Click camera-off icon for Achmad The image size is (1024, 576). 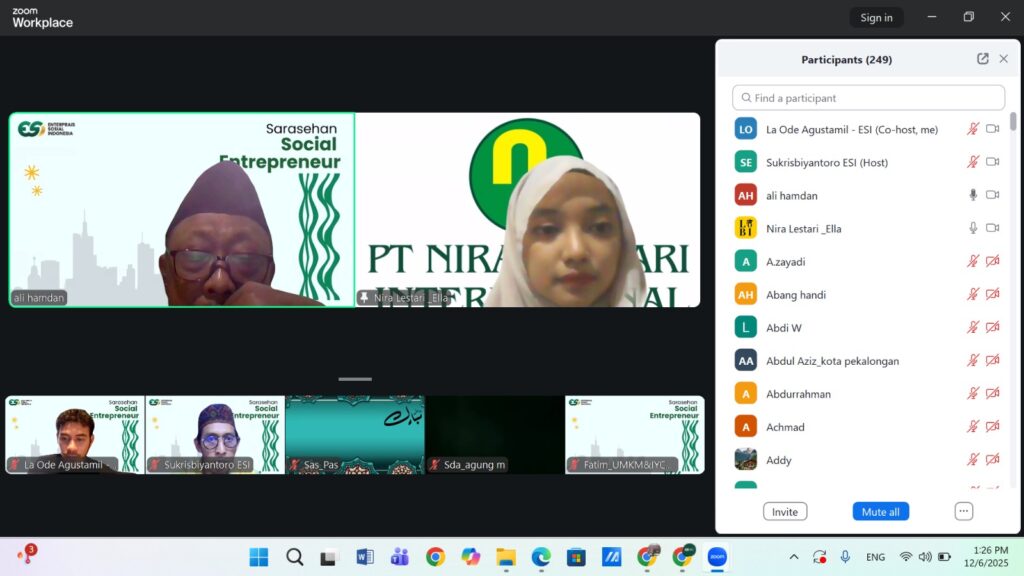click(x=992, y=427)
